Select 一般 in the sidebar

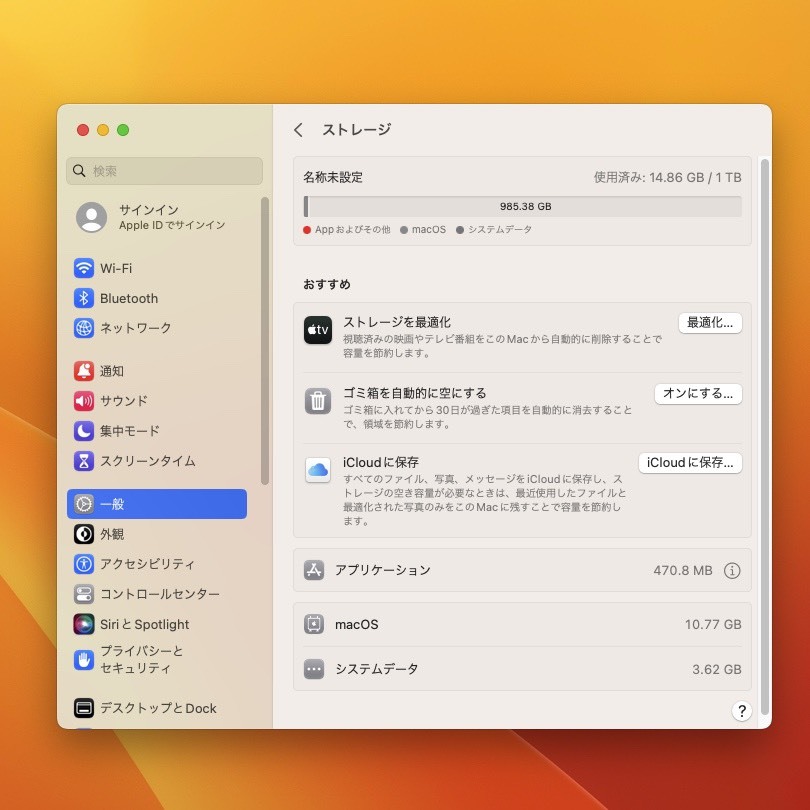(157, 504)
